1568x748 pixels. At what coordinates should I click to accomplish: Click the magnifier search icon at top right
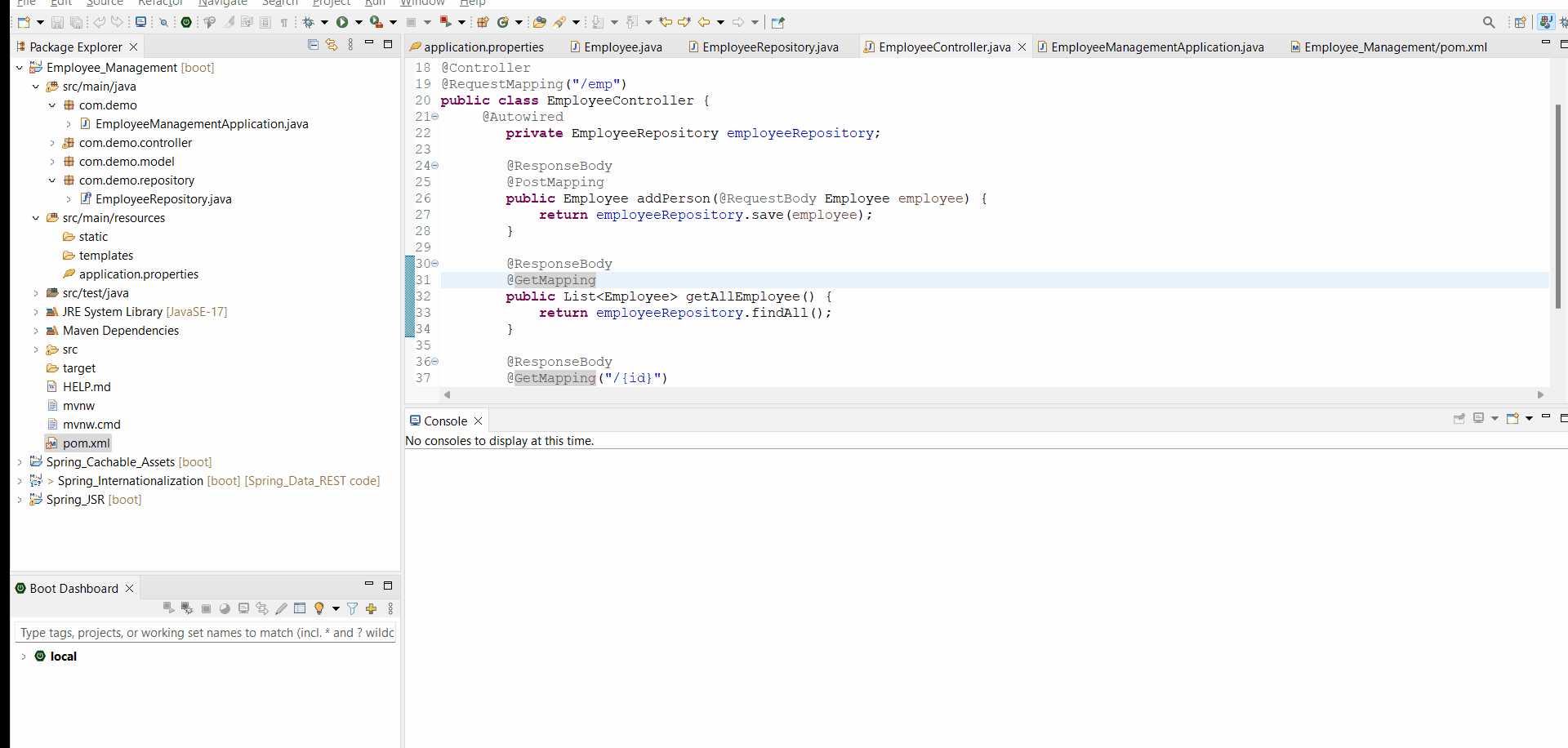(1489, 22)
